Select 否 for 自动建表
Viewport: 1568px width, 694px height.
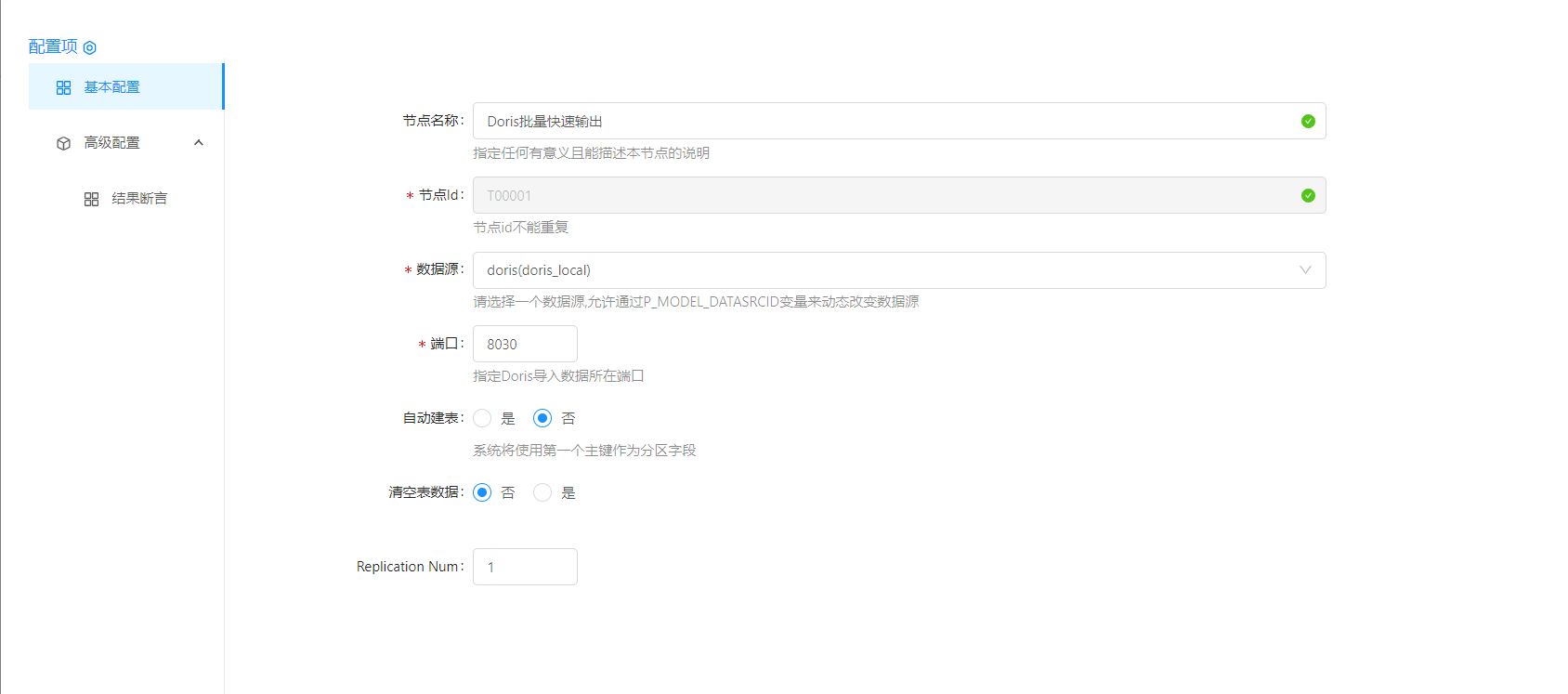[542, 418]
